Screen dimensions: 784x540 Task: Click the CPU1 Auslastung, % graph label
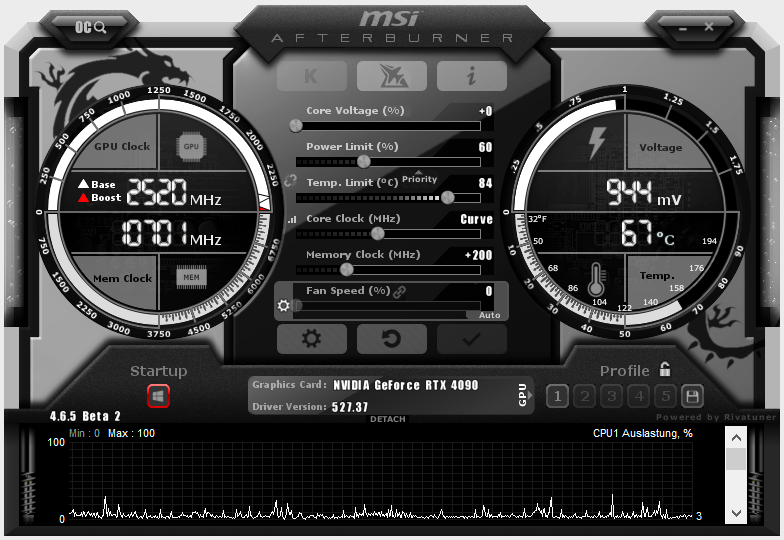(642, 433)
